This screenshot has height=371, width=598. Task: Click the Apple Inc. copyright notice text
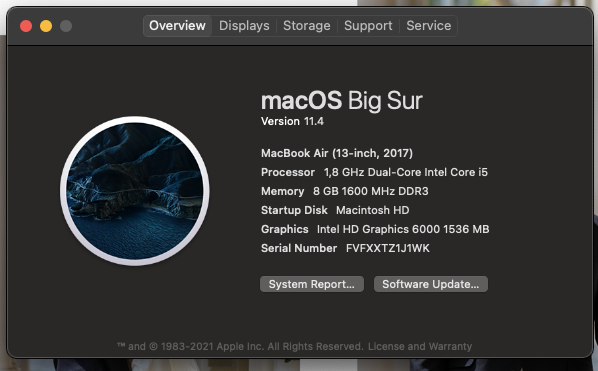point(240,346)
